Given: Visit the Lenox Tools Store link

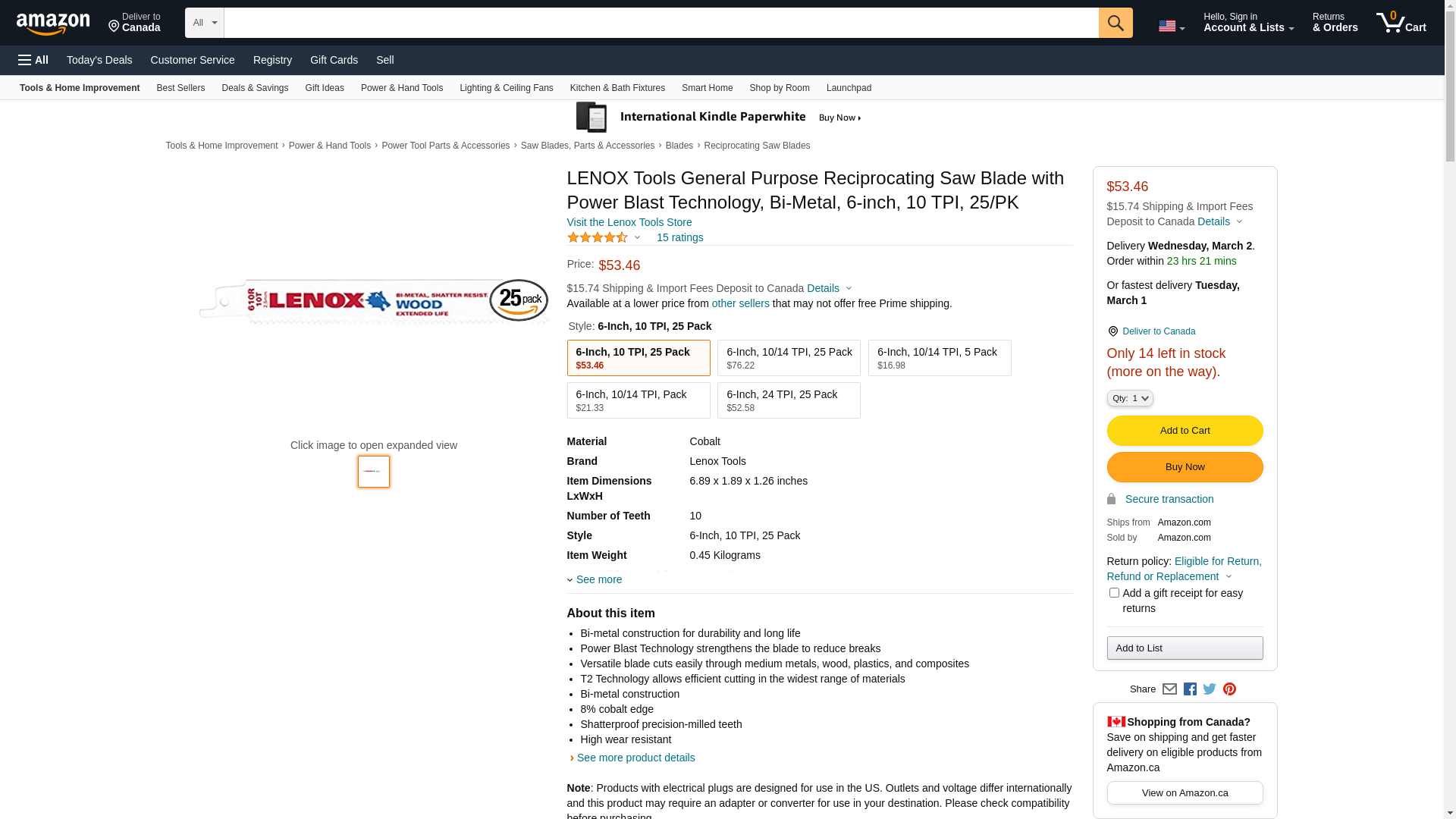Looking at the screenshot, I should (x=629, y=222).
